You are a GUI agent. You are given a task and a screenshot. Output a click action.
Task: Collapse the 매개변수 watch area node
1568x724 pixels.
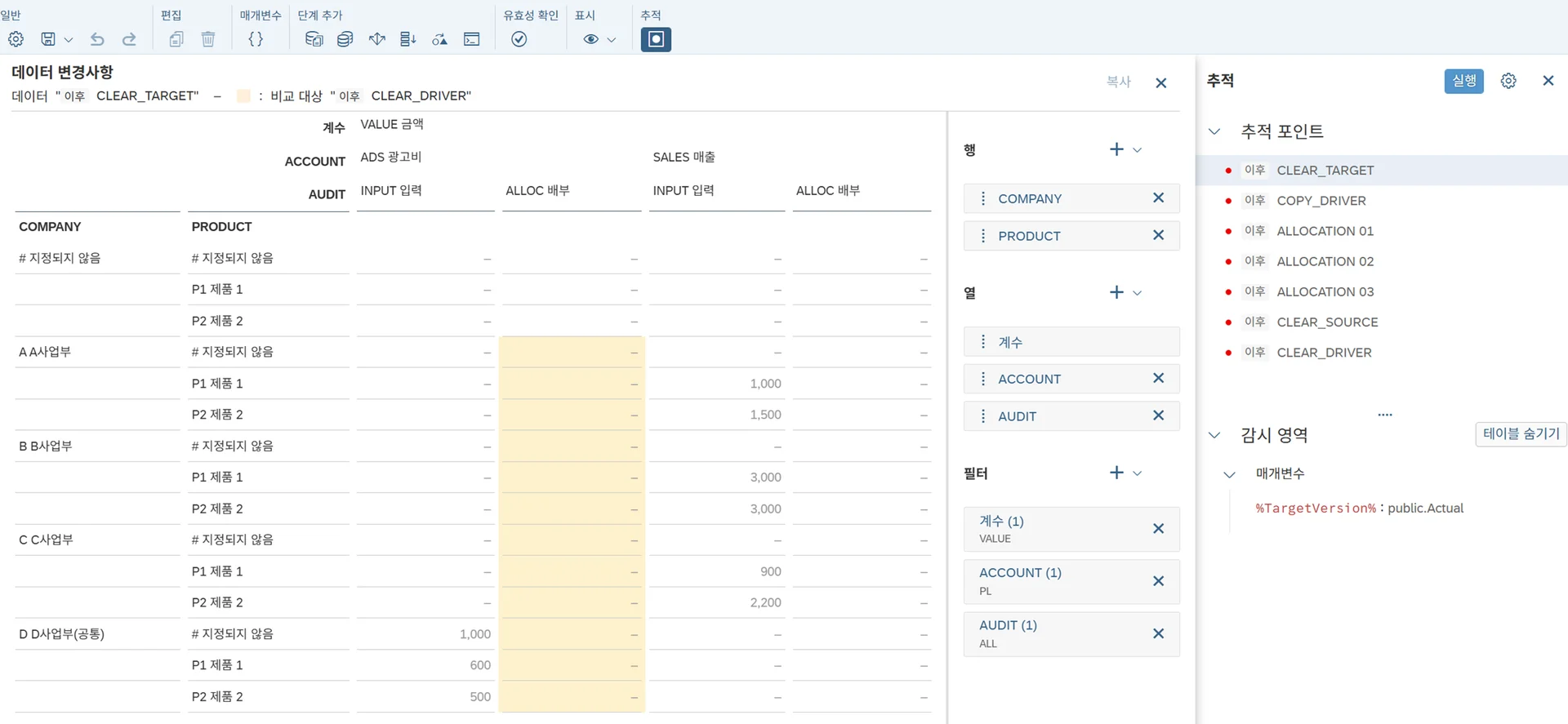click(x=1229, y=474)
